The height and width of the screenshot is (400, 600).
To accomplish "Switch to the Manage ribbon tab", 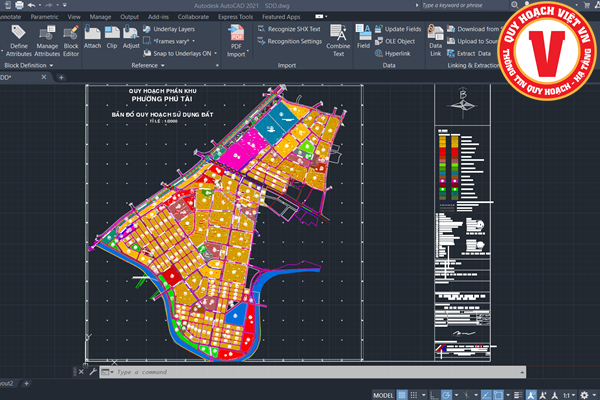I will [x=101, y=17].
